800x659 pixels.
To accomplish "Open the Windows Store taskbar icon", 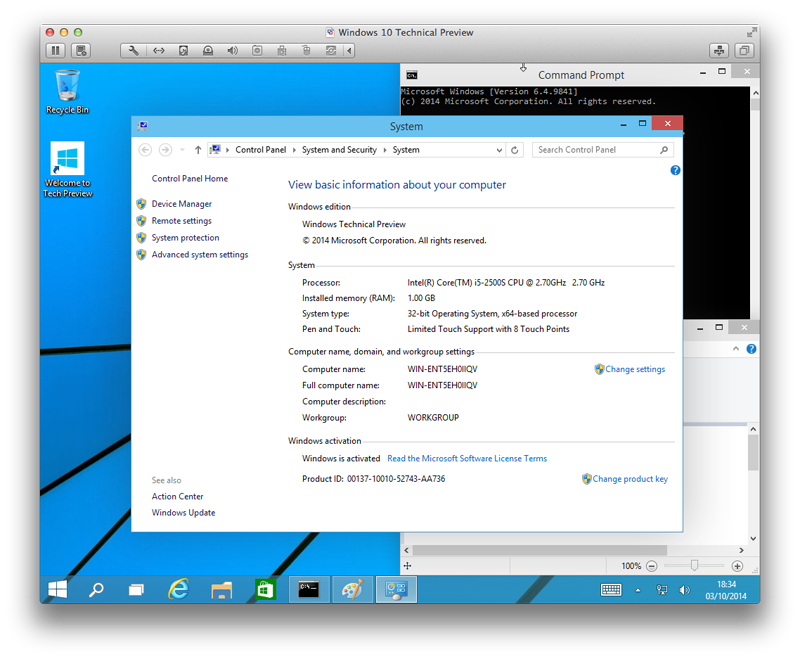I will point(265,589).
